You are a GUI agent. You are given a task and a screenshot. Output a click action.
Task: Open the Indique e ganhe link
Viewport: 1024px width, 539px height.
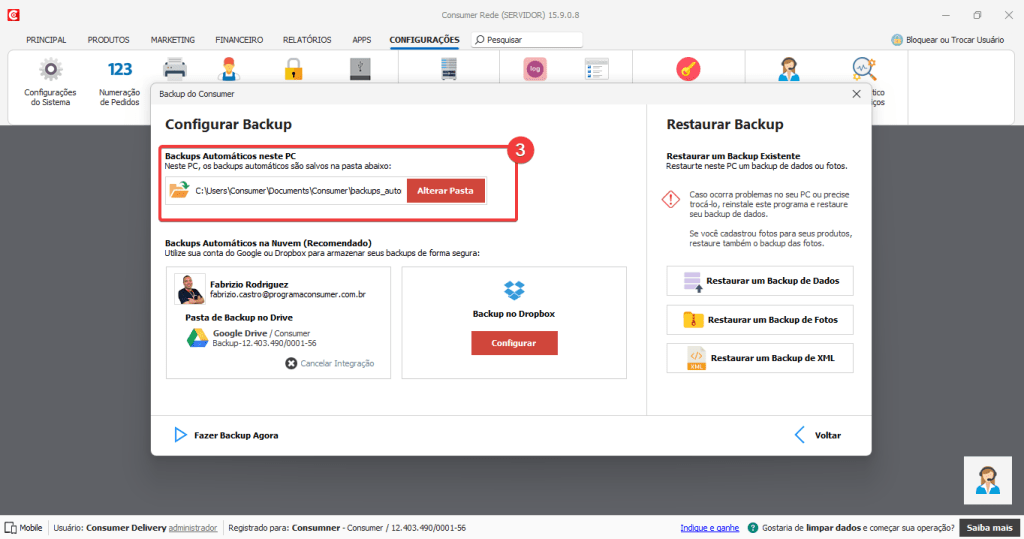tap(709, 528)
